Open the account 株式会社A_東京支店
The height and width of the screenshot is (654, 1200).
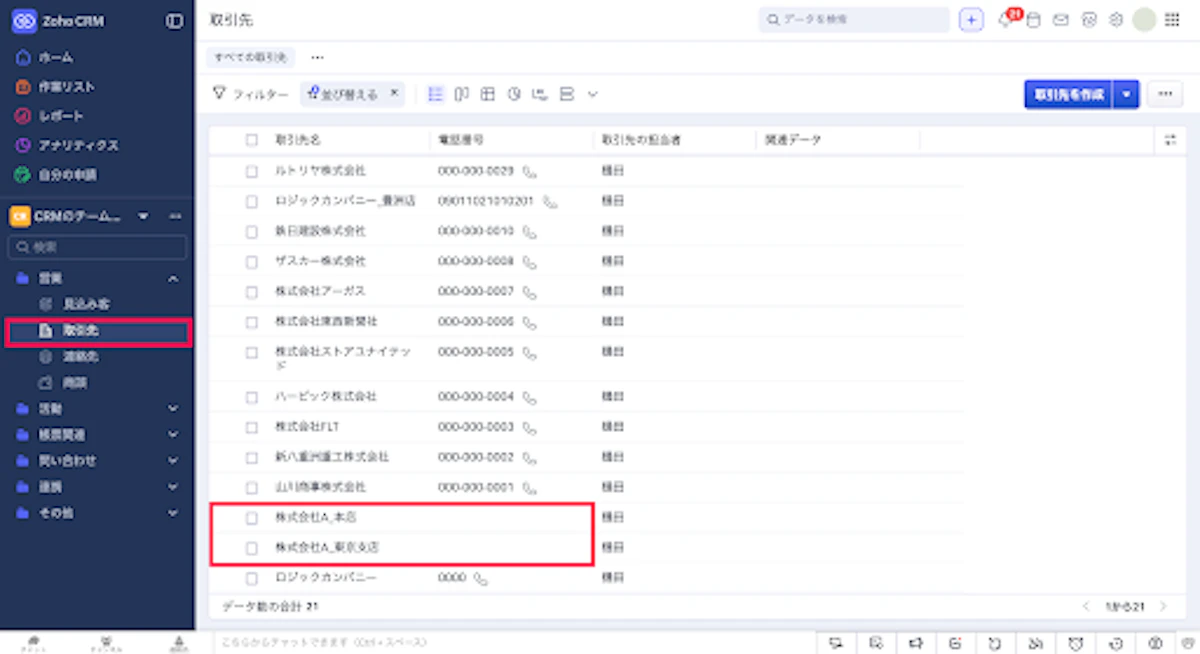click(327, 548)
